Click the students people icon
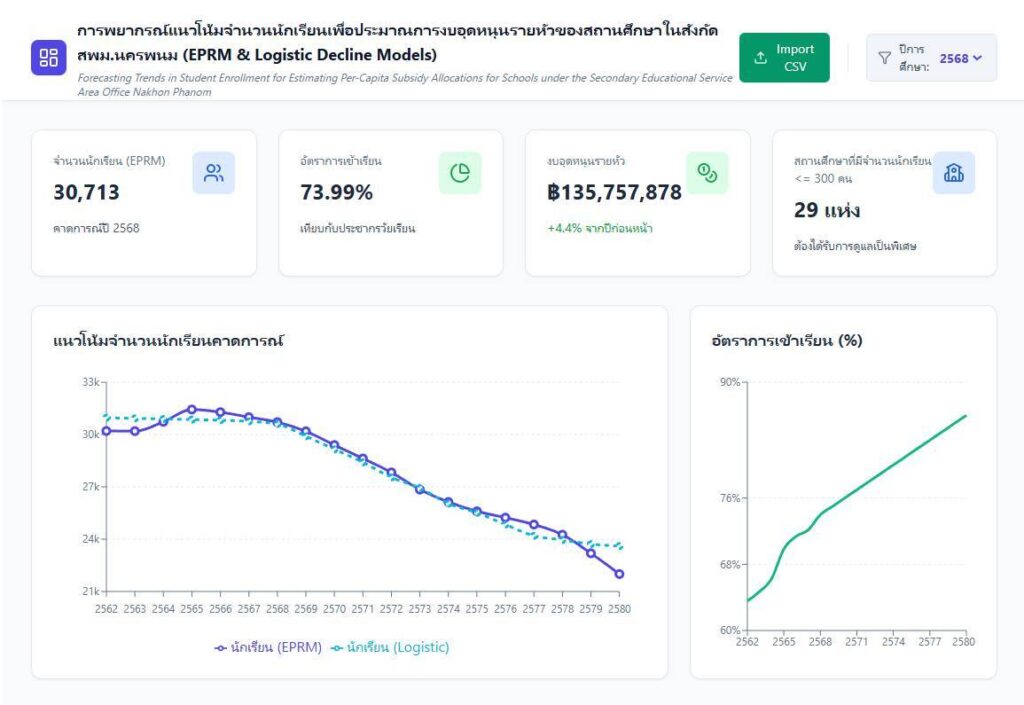The image size is (1024, 705). click(213, 173)
